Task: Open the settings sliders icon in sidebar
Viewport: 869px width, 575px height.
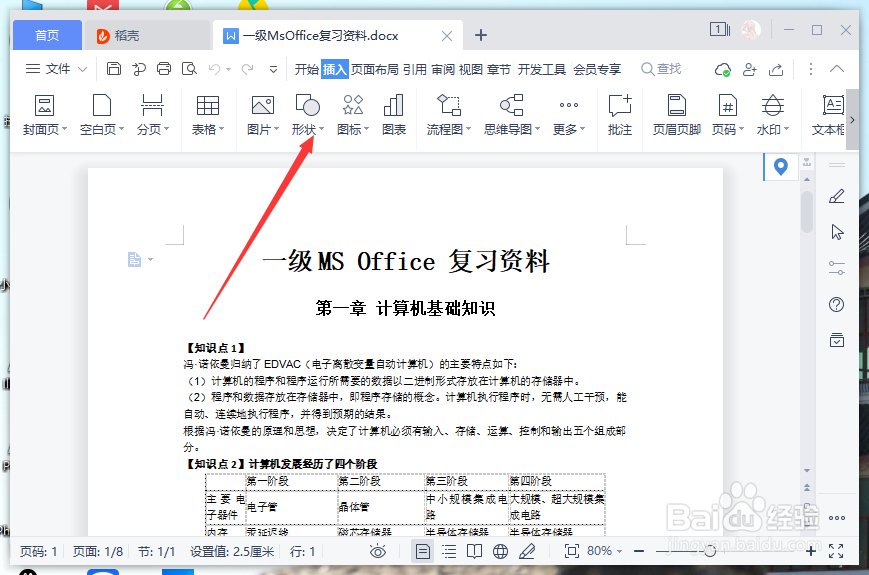Action: (837, 268)
